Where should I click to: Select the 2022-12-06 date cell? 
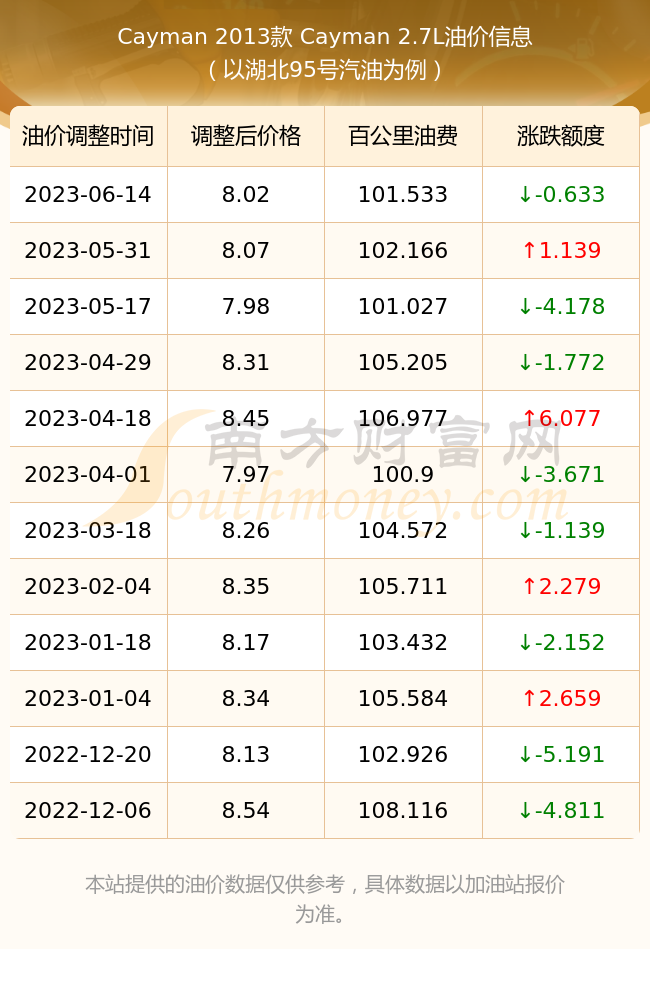(x=88, y=811)
